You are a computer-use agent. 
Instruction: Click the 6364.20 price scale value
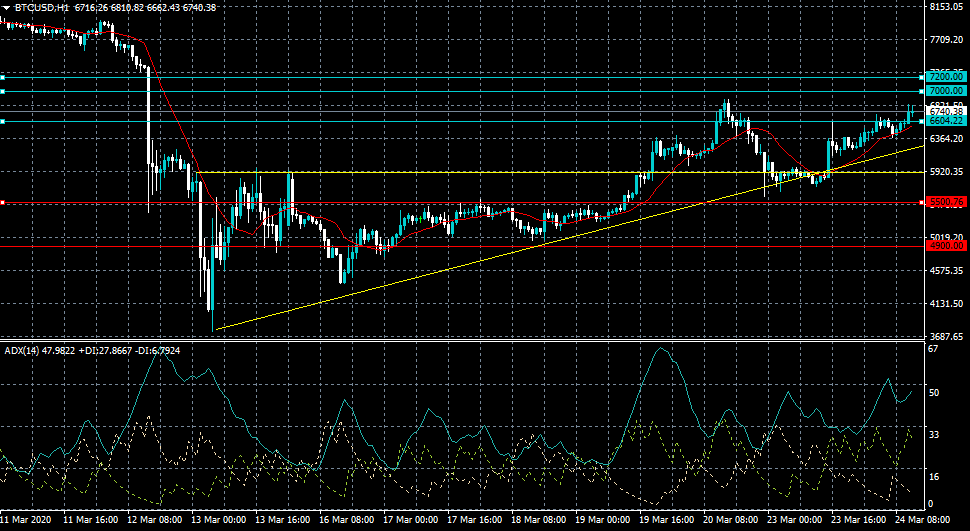point(946,138)
